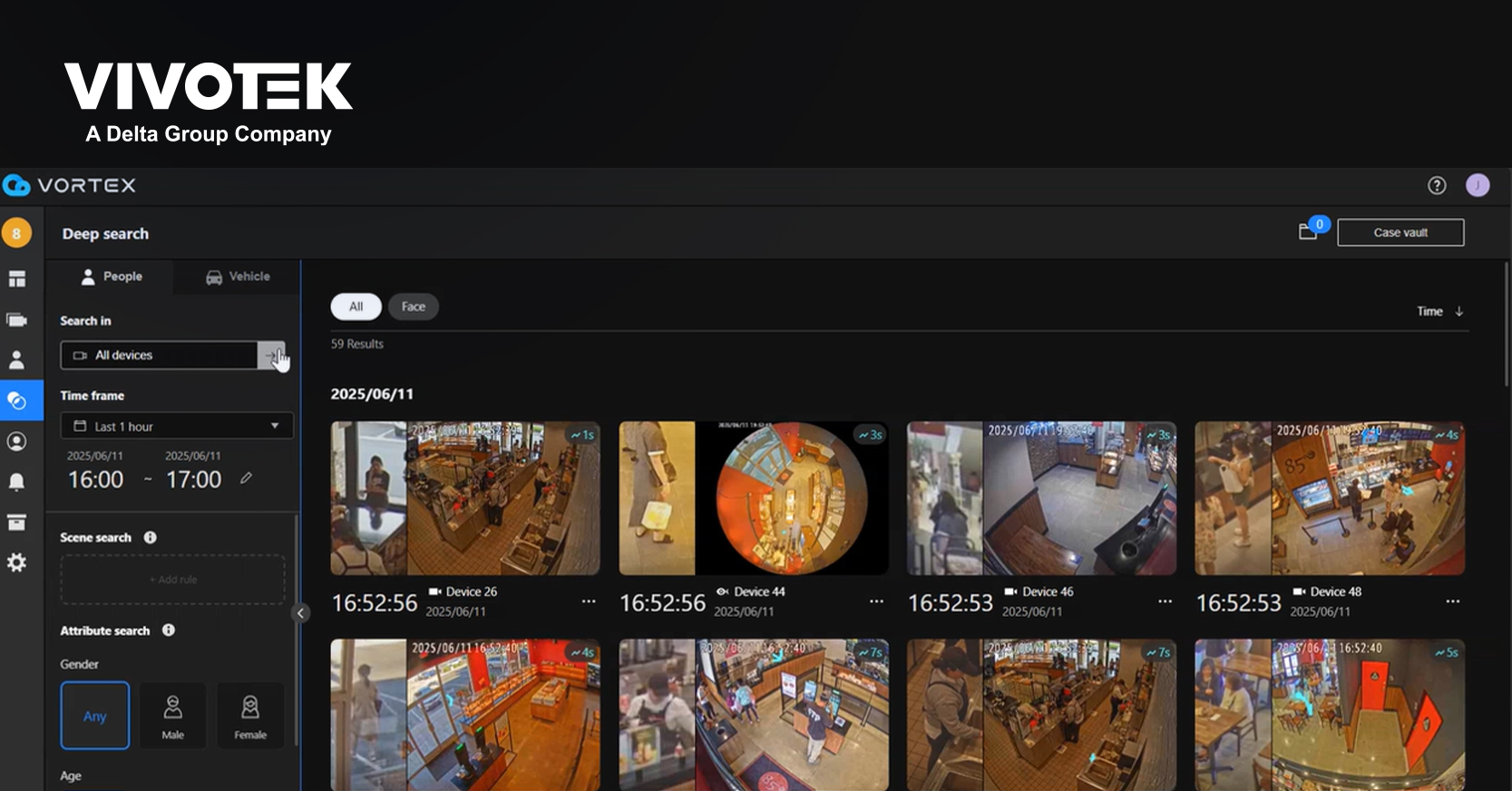Add a rule in Scene search

tap(172, 580)
